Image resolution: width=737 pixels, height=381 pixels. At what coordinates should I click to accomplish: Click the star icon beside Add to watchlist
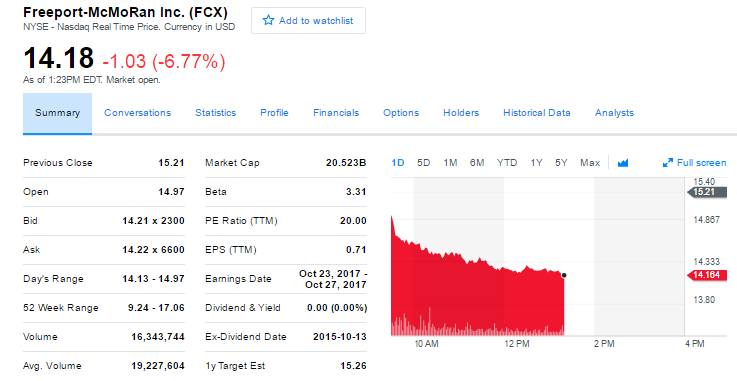tap(268, 20)
